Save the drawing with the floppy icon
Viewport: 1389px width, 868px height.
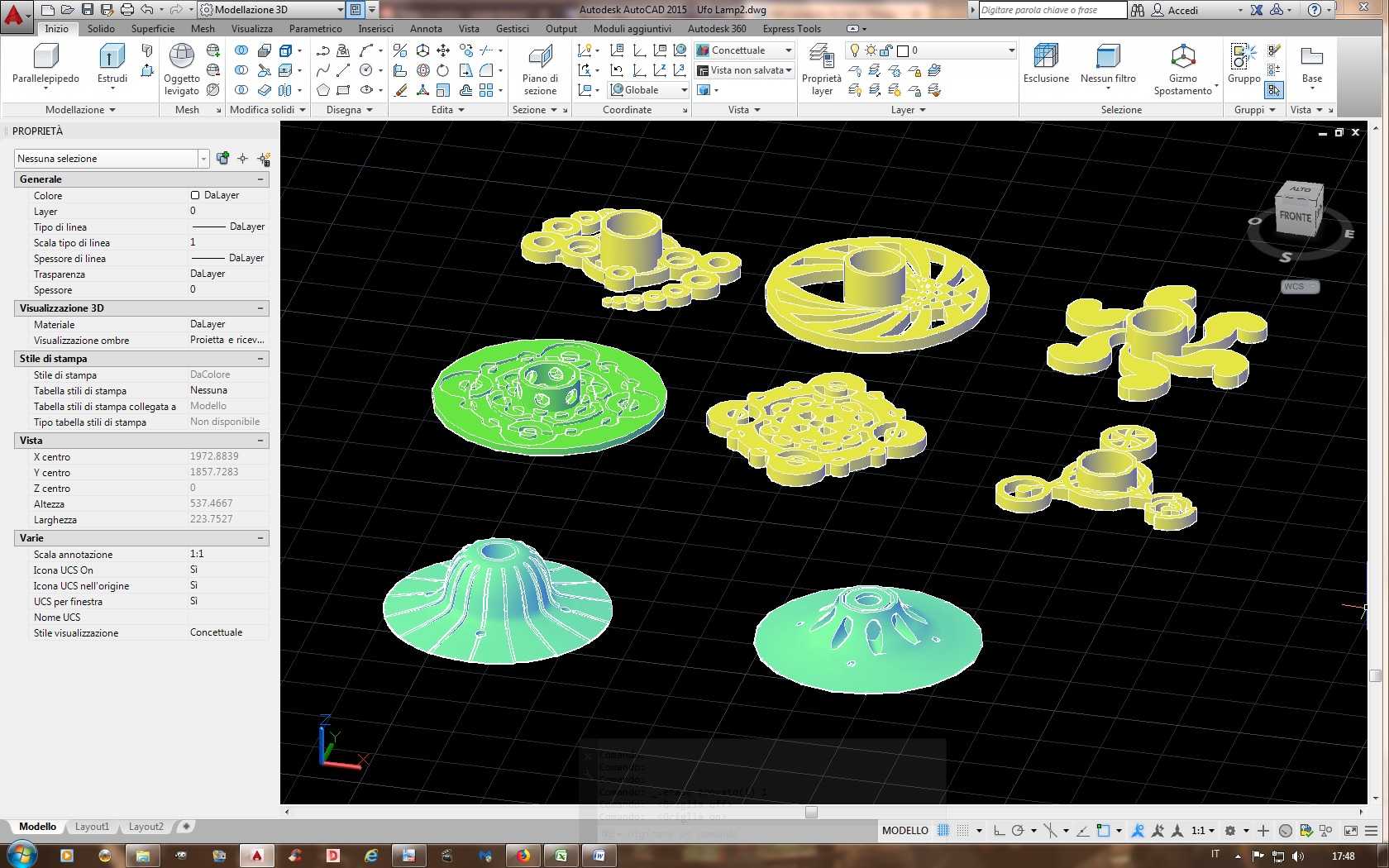pyautogui.click(x=88, y=10)
